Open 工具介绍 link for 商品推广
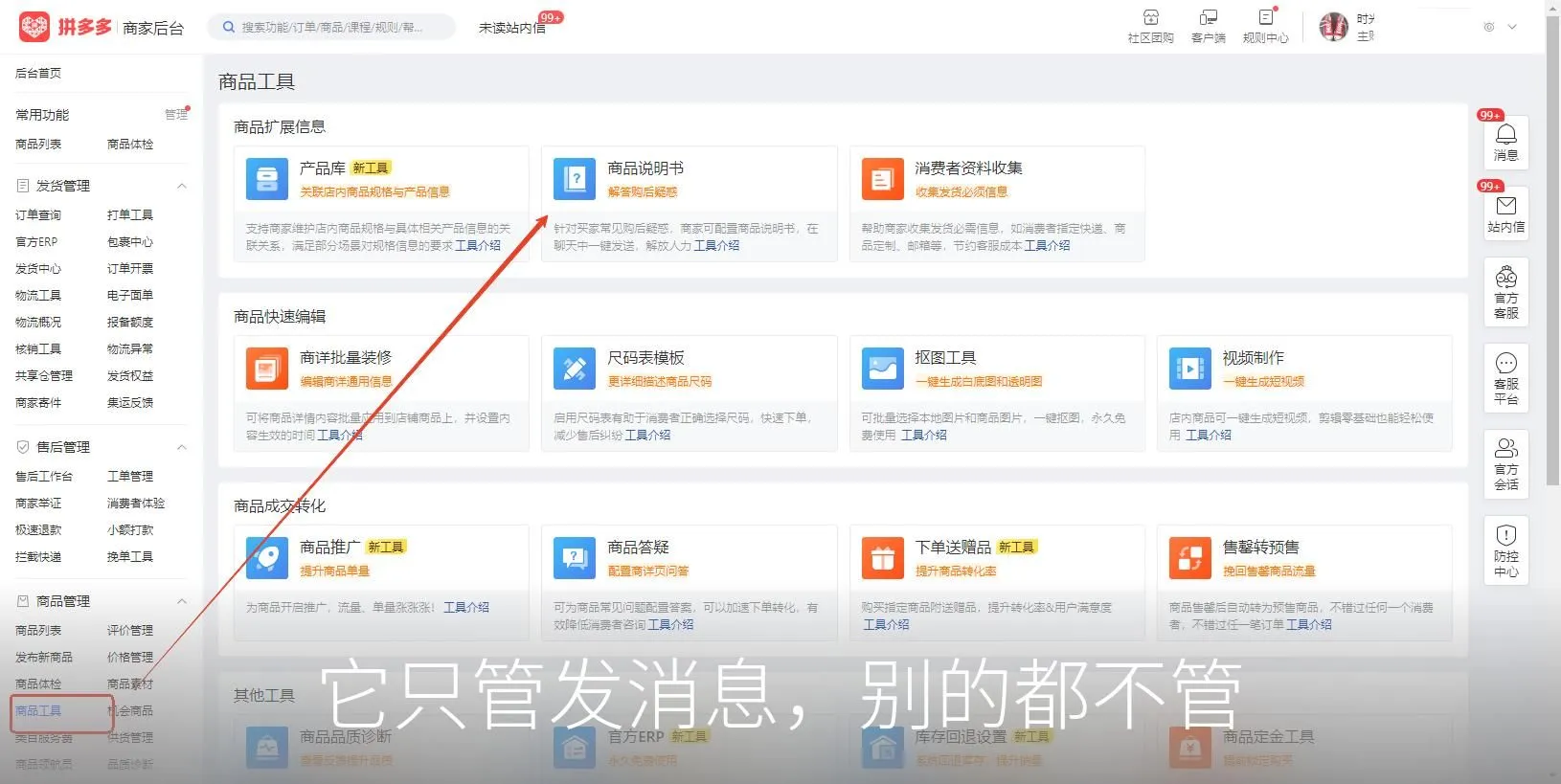1561x784 pixels. [466, 608]
